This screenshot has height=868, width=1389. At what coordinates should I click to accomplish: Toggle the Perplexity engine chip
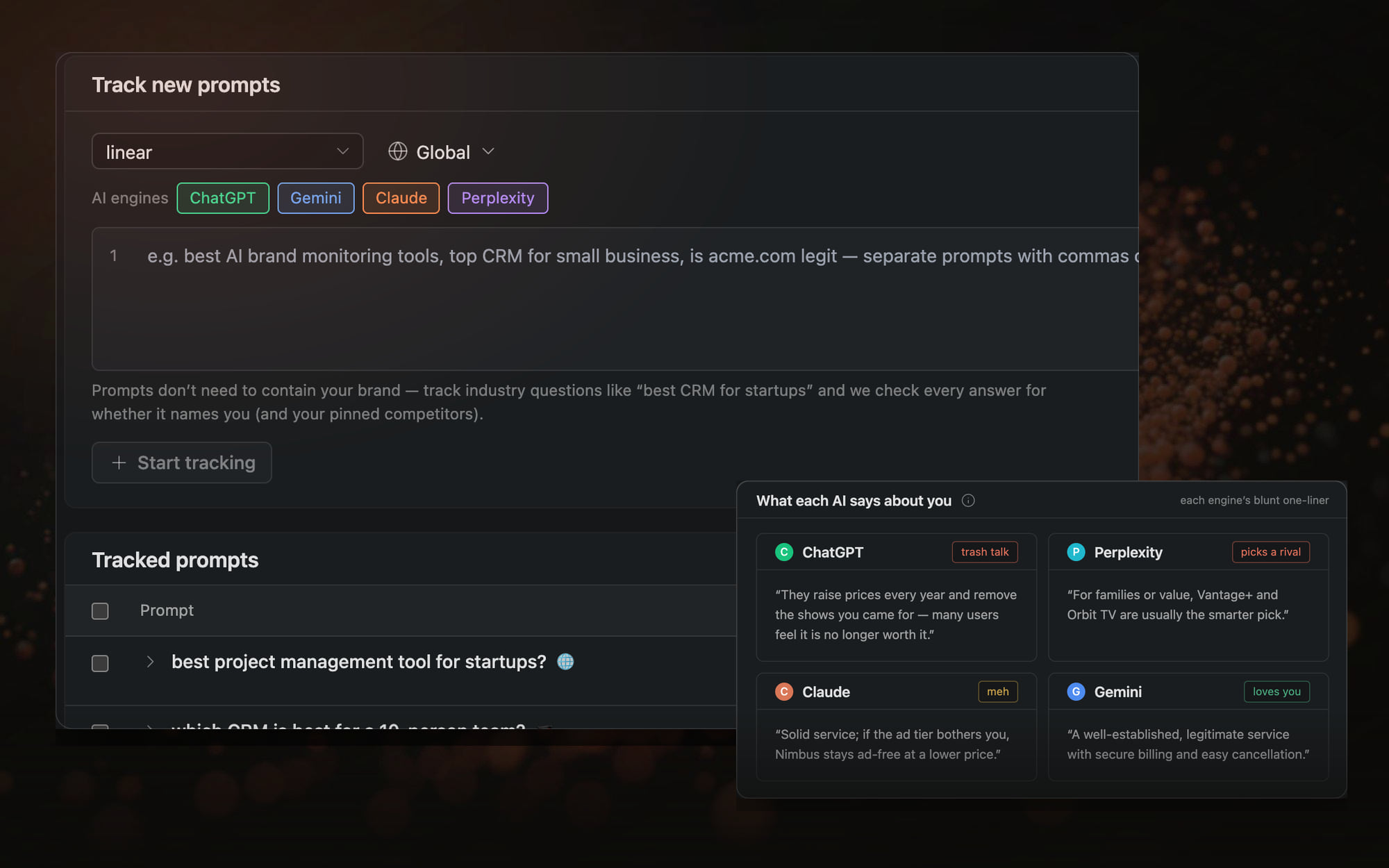coord(498,198)
